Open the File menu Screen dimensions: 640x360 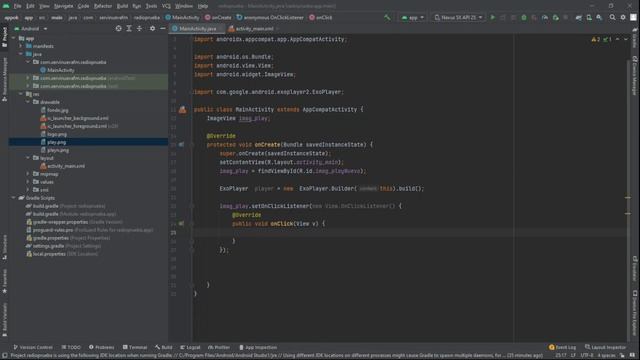(x=17, y=6)
